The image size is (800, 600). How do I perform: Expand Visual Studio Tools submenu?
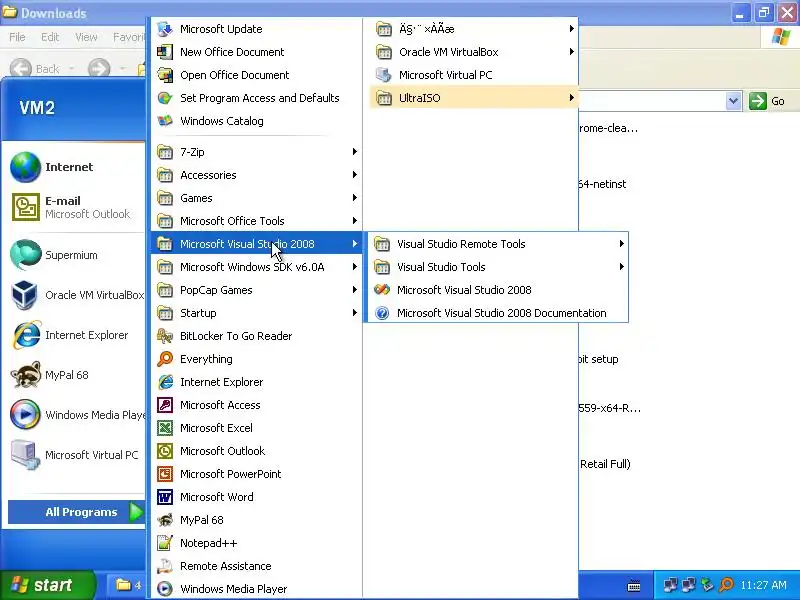[x=497, y=267]
